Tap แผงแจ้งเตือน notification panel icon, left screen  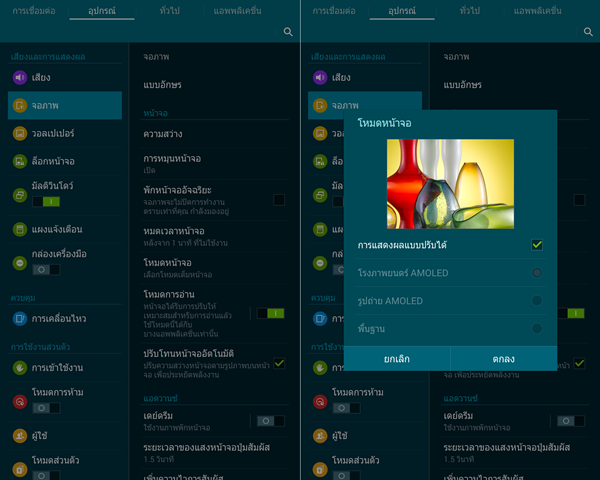20,229
